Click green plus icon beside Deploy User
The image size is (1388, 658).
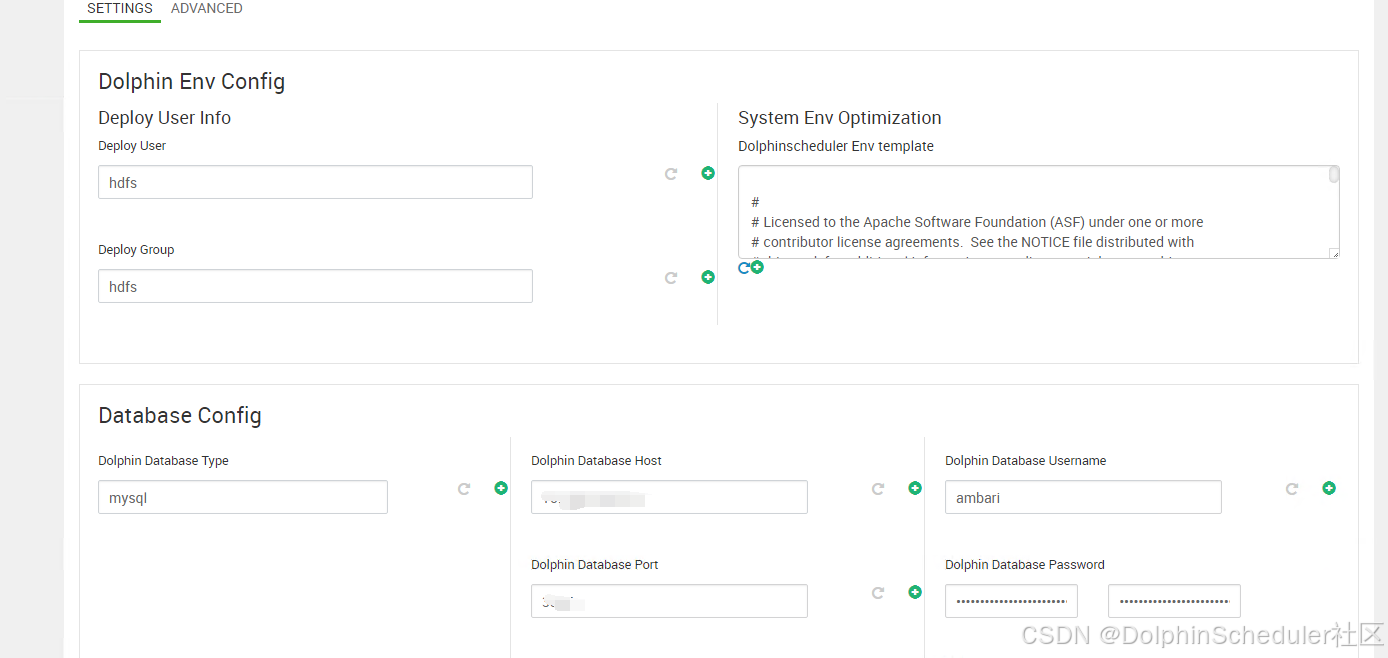pyautogui.click(x=708, y=173)
